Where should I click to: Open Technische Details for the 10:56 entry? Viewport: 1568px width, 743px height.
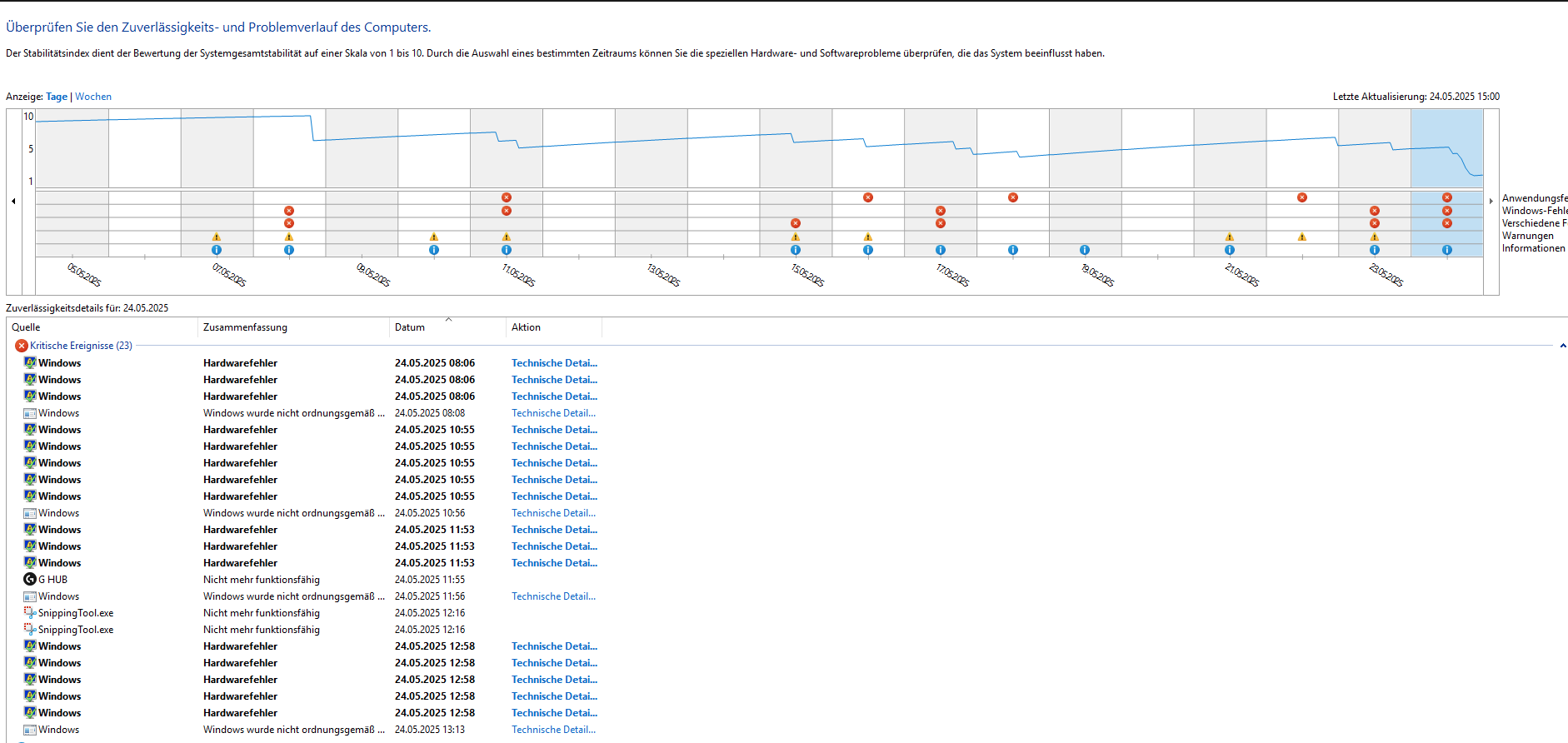pos(554,513)
